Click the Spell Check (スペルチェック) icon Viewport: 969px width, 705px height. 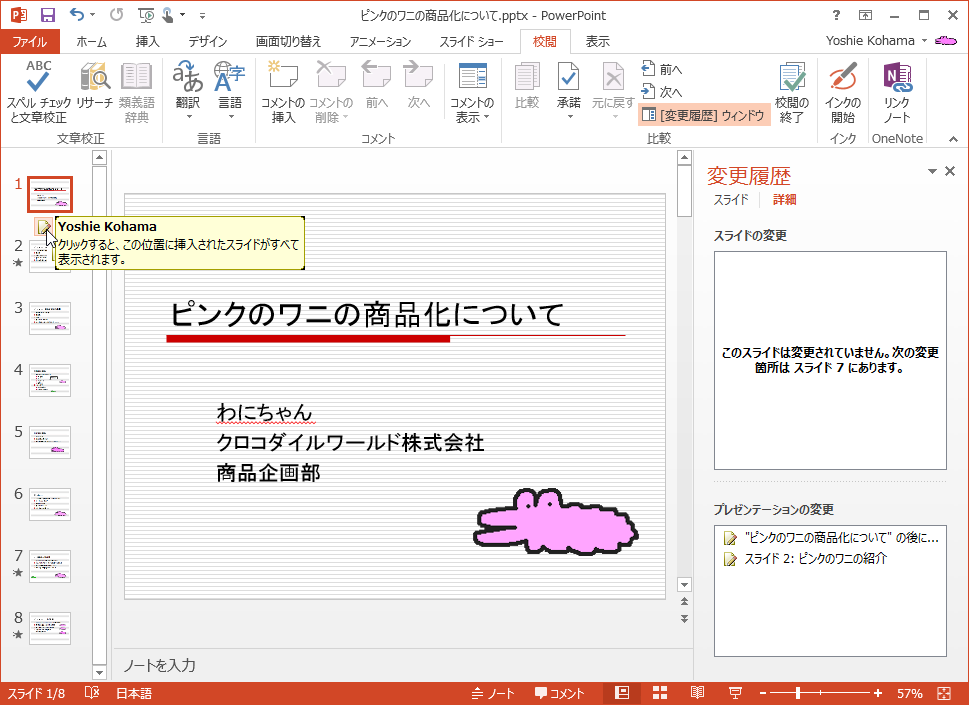[39, 78]
